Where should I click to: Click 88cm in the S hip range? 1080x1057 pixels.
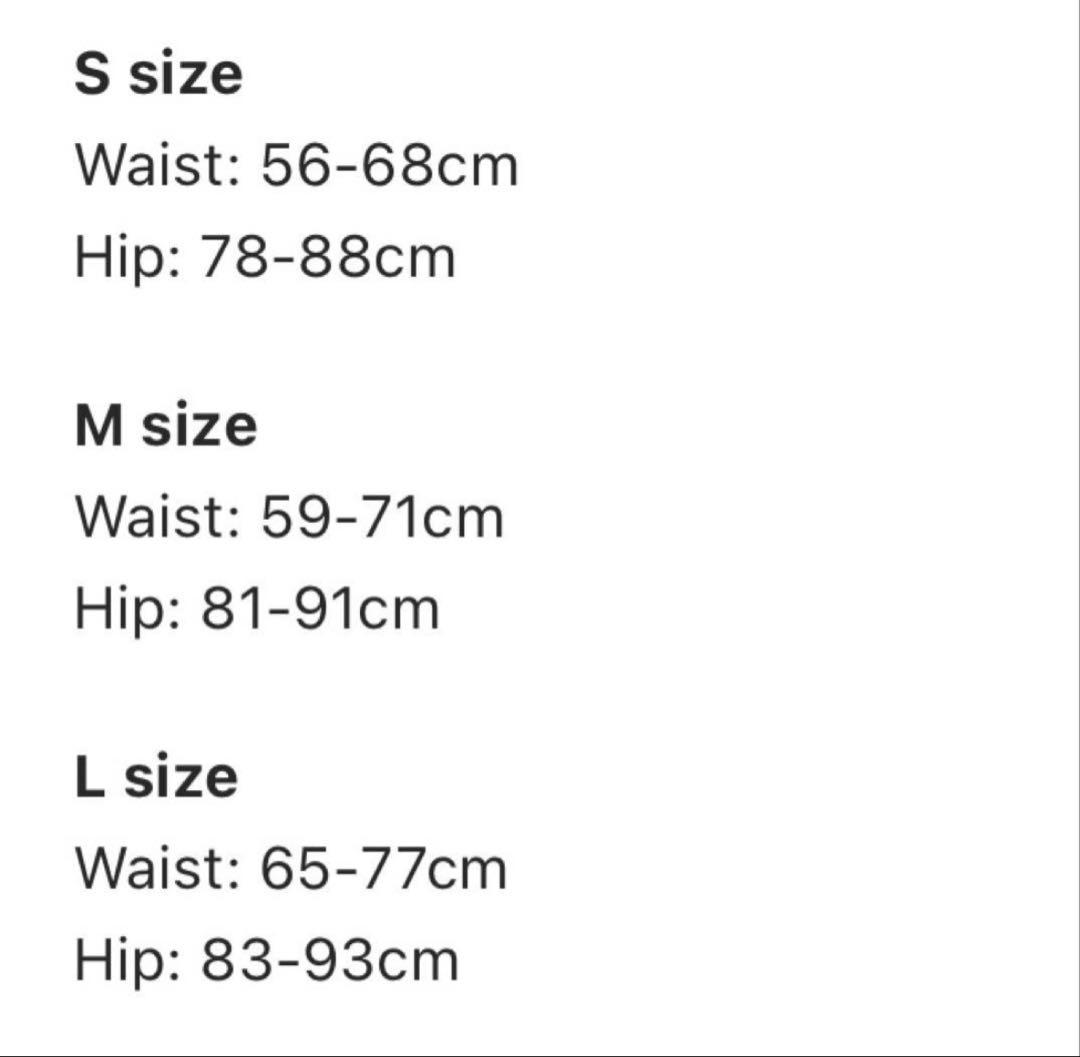(366, 258)
